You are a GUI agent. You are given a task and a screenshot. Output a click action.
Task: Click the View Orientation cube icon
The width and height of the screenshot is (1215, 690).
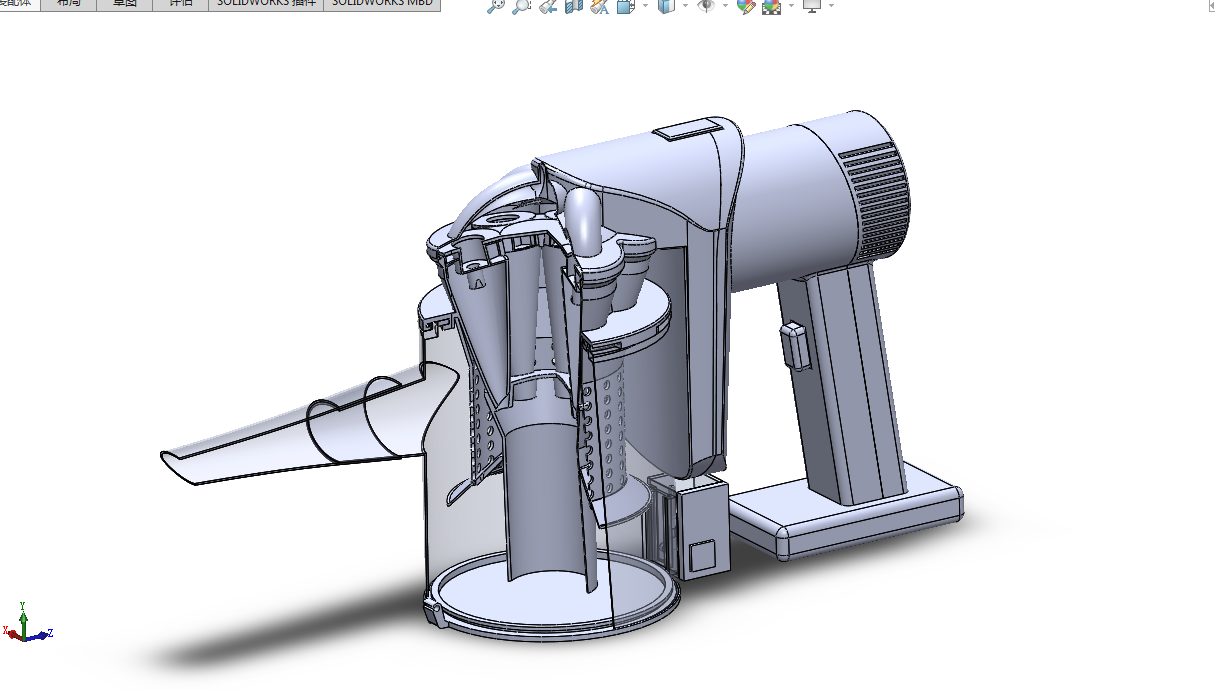(626, 5)
